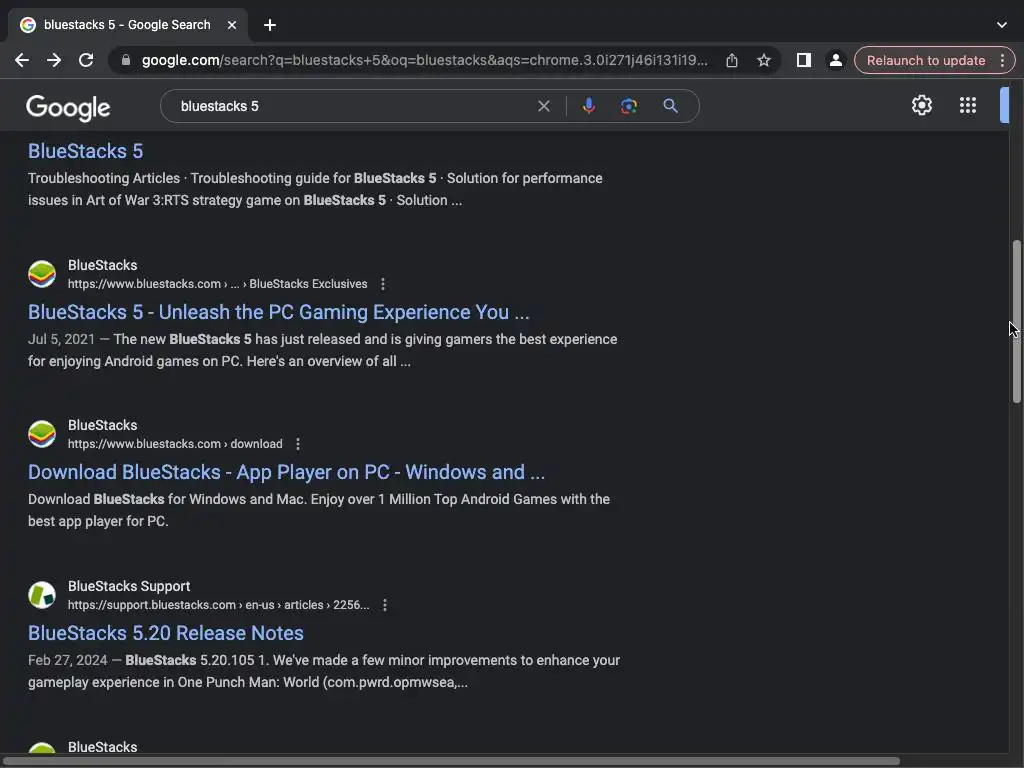This screenshot has height=768, width=1024.
Task: Click the support.bluestacks.com articles URL
Action: tap(219, 605)
